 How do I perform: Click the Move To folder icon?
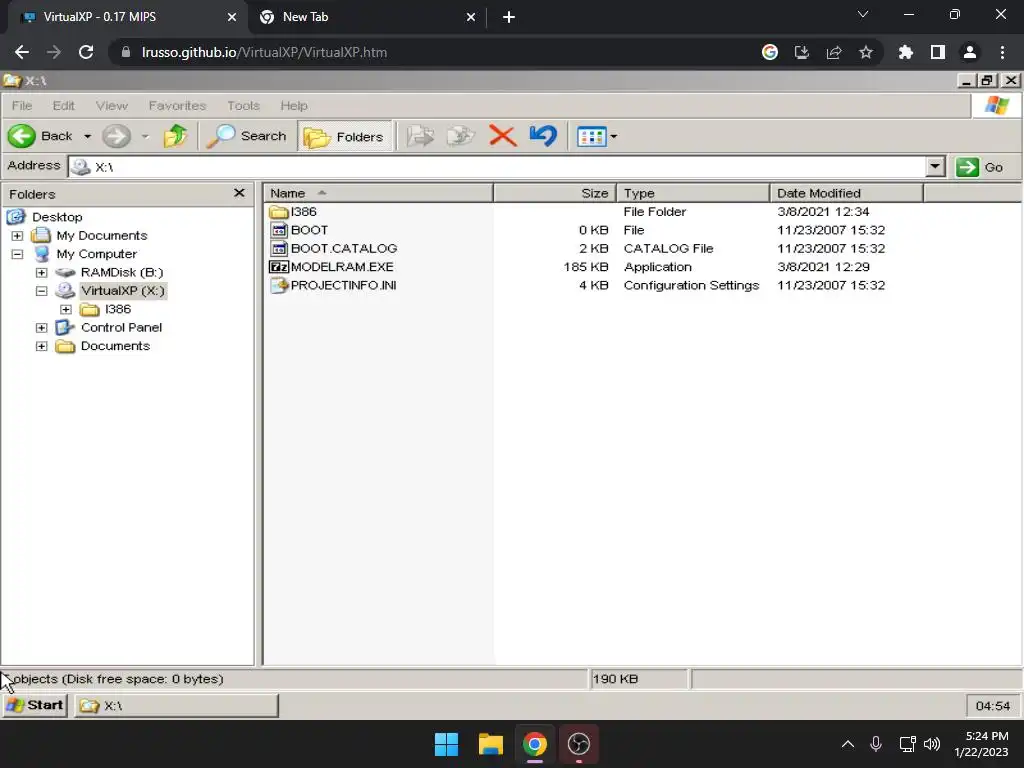click(420, 136)
